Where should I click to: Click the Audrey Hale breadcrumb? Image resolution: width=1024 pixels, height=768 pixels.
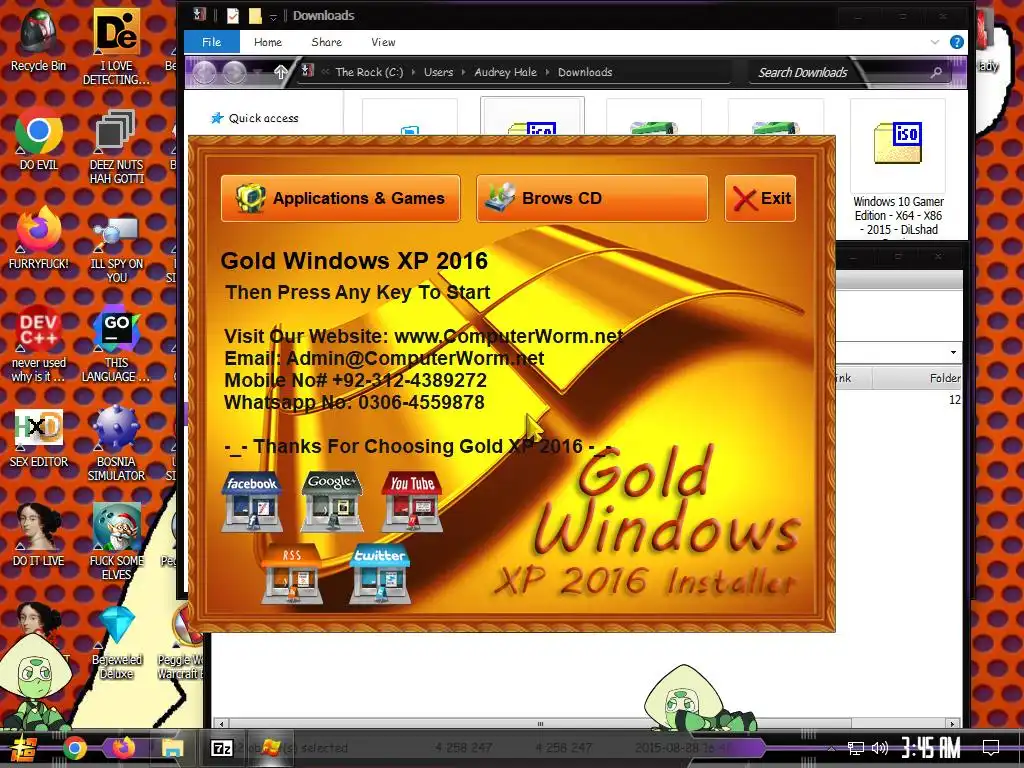pyautogui.click(x=505, y=72)
